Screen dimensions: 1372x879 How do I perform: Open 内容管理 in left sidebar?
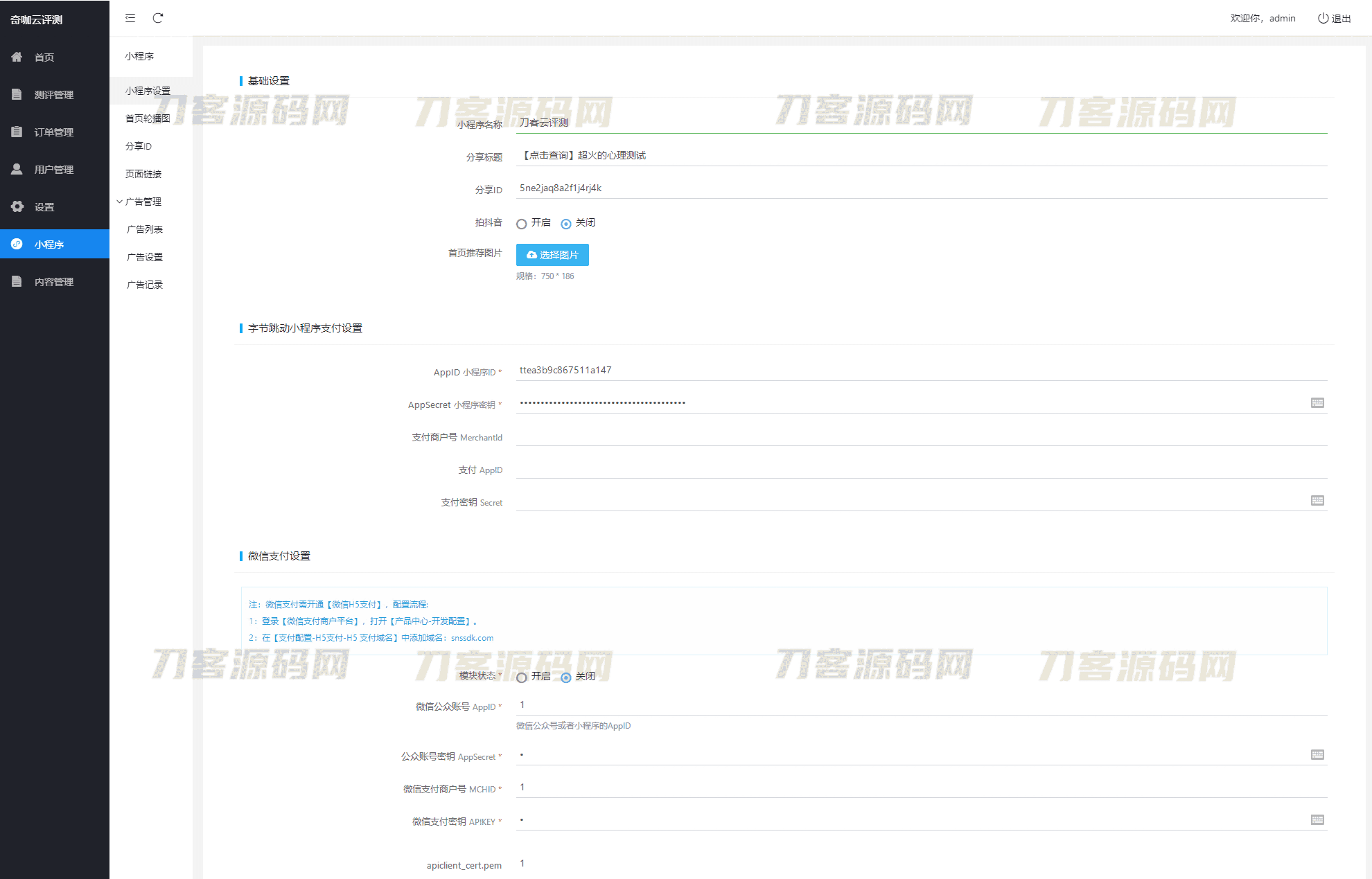54,282
